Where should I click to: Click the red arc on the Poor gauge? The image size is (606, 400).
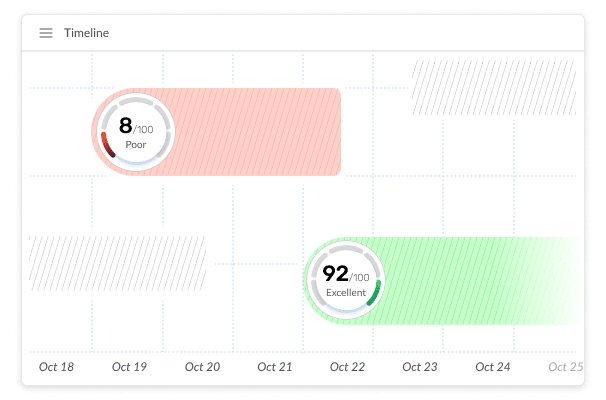point(107,145)
